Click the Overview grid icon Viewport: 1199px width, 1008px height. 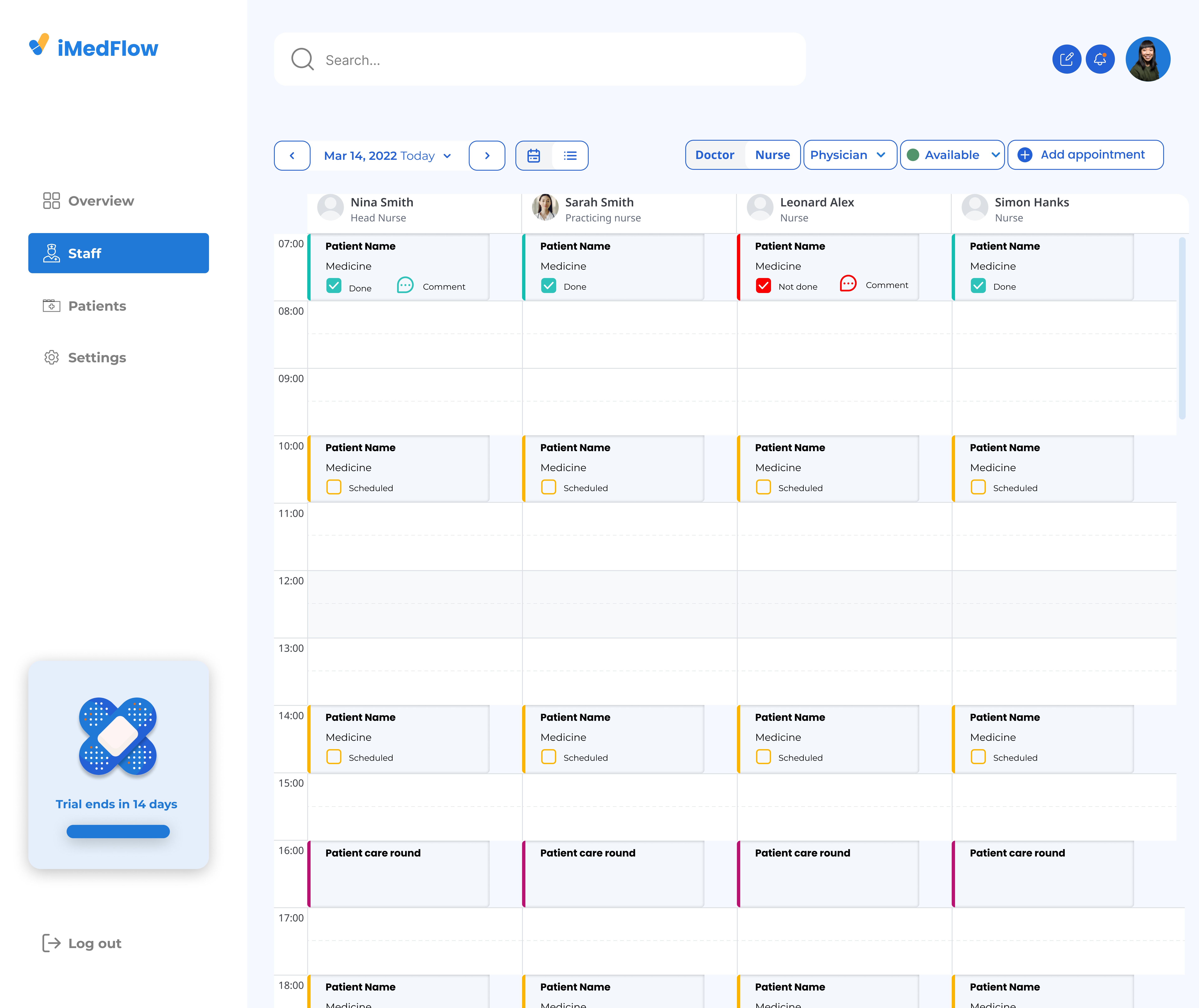[51, 201]
